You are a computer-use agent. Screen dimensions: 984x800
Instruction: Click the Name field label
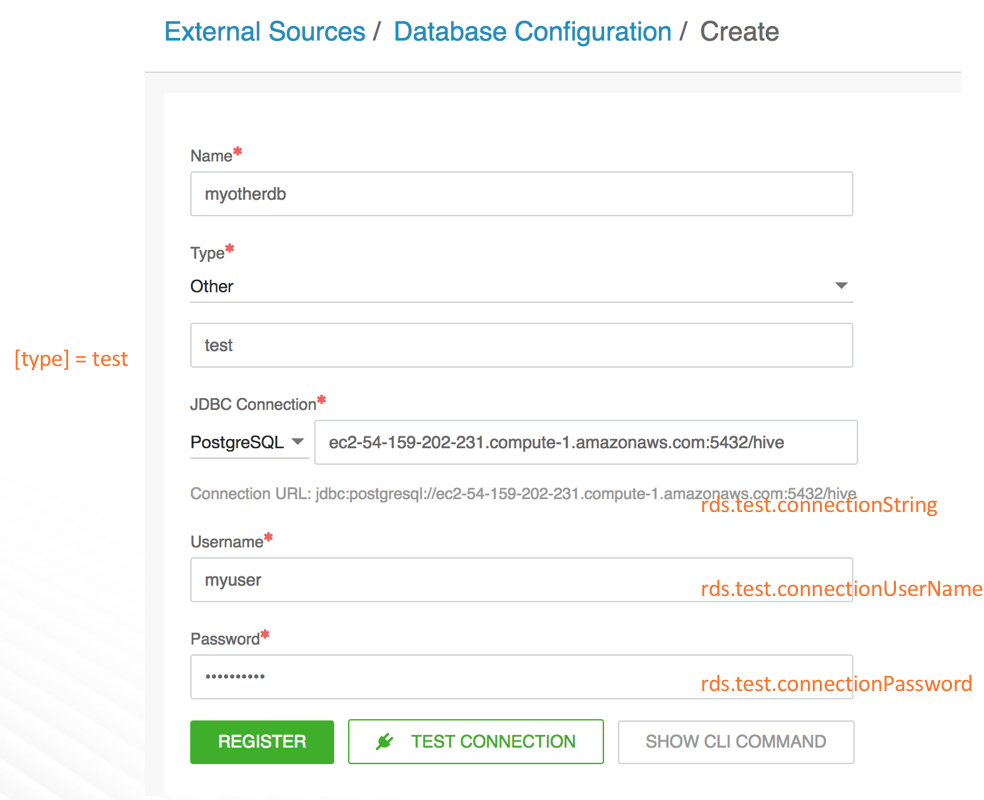(x=211, y=156)
